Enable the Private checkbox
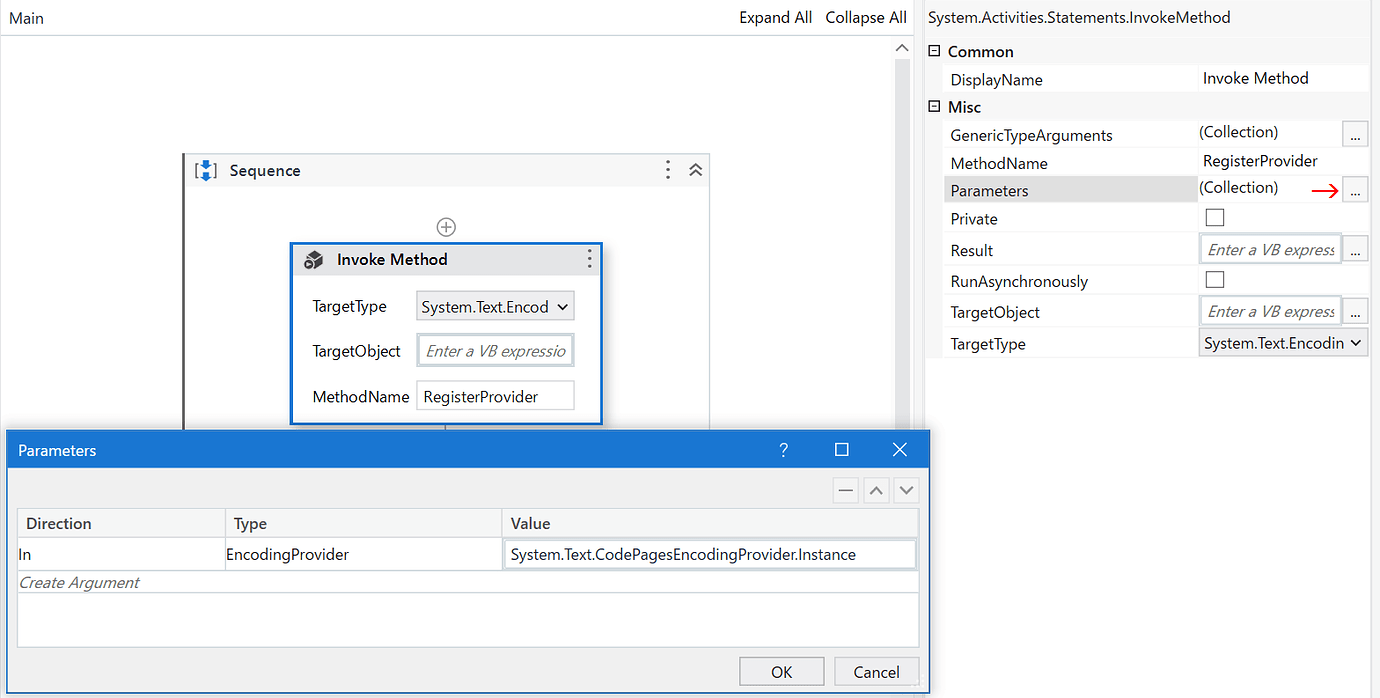The height and width of the screenshot is (698, 1380). tap(1214, 217)
